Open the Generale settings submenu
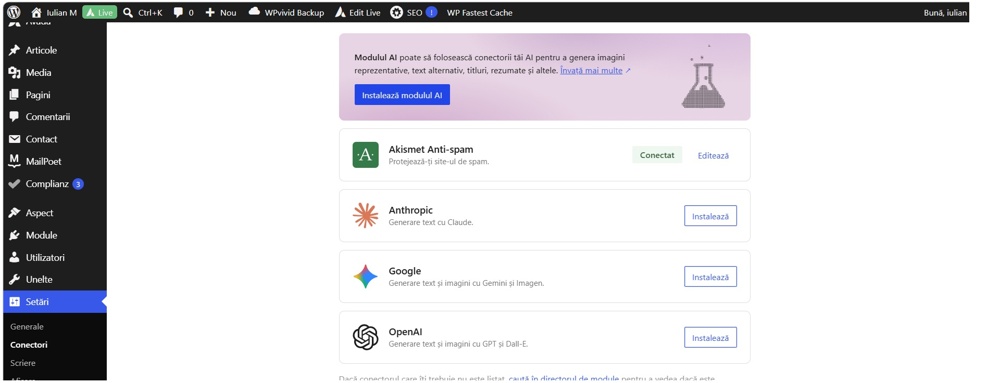1000x383 pixels. tap(27, 326)
